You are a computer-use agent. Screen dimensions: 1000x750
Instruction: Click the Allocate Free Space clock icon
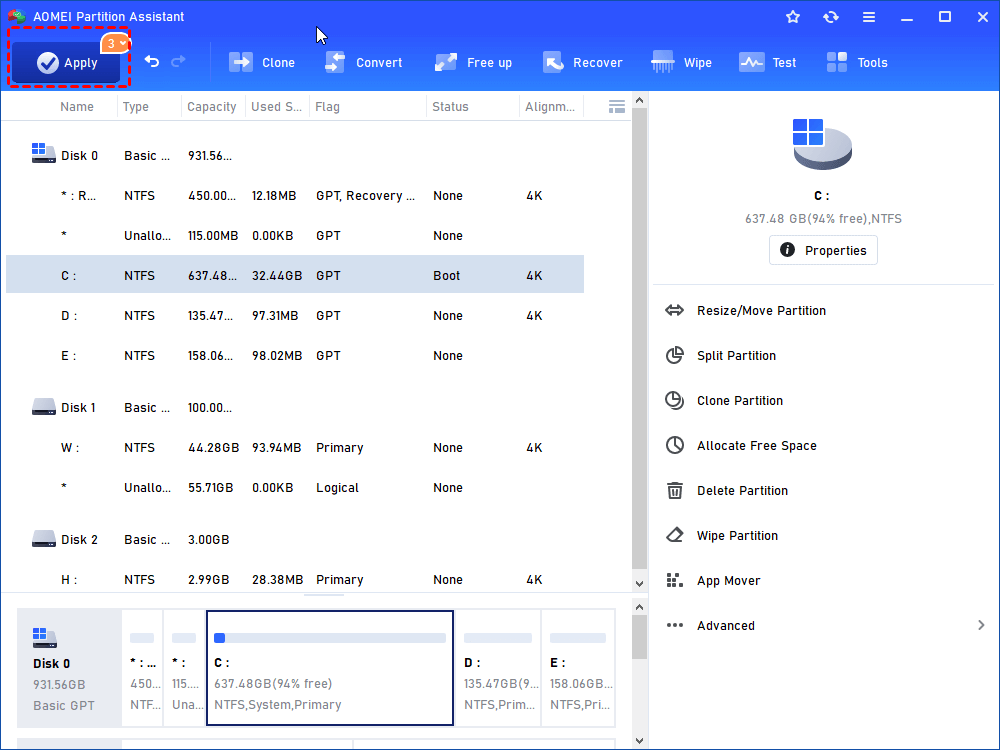pos(675,445)
